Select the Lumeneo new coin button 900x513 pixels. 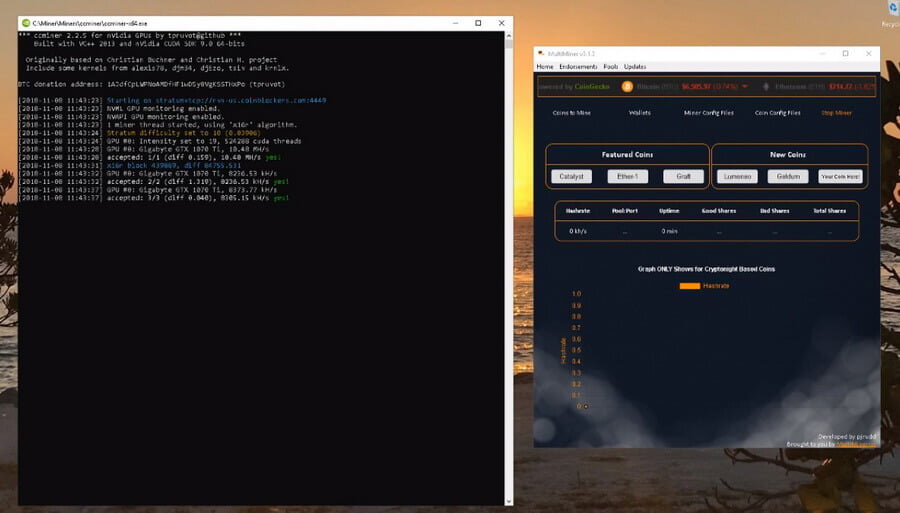click(x=737, y=176)
